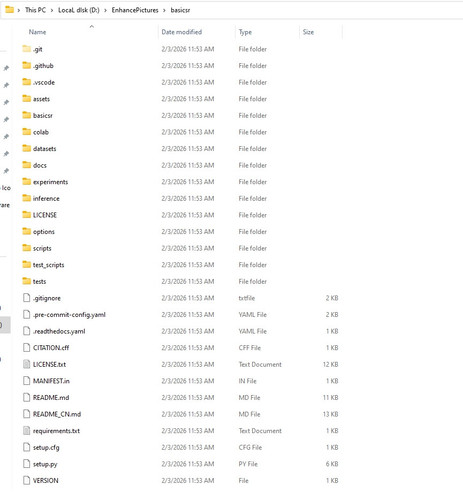This screenshot has width=463, height=500.
Task: Select the 'README_CN.md' file name
Action: 57,414
